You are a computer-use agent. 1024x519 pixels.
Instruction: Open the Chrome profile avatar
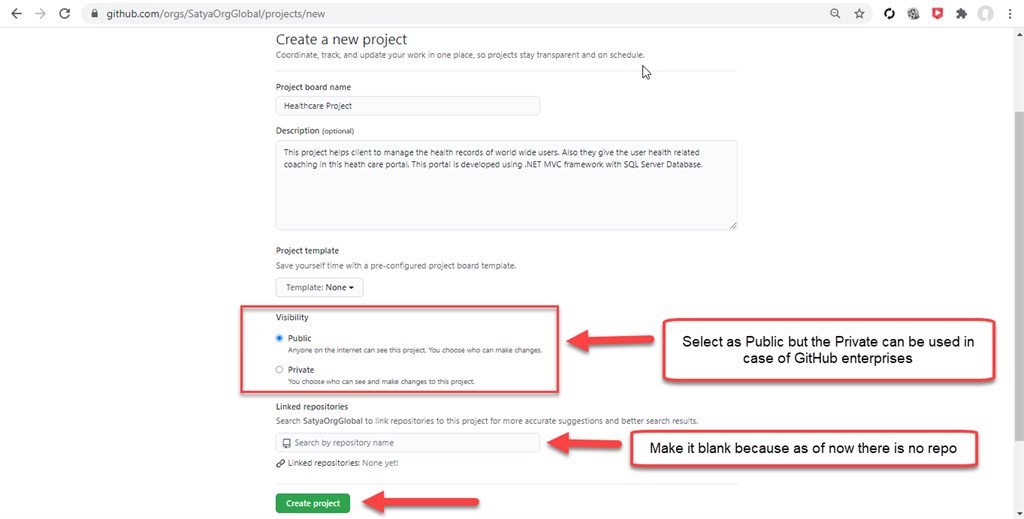coord(985,14)
